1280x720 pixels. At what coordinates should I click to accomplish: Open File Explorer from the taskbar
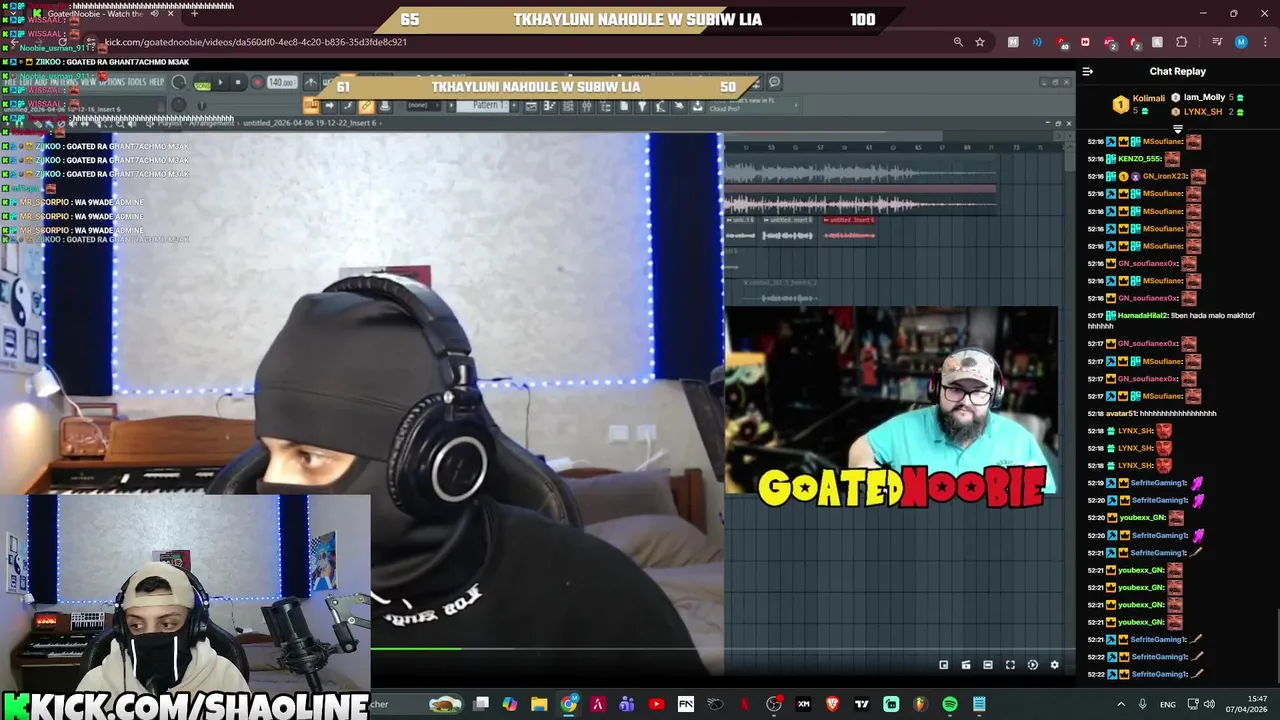click(x=539, y=704)
